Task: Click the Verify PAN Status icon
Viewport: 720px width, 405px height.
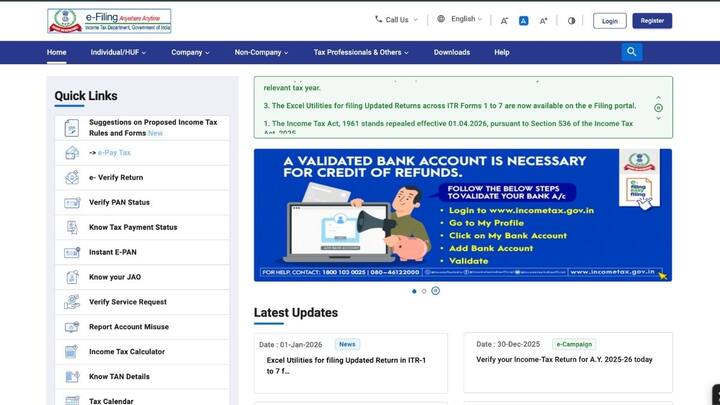Action: (x=72, y=202)
